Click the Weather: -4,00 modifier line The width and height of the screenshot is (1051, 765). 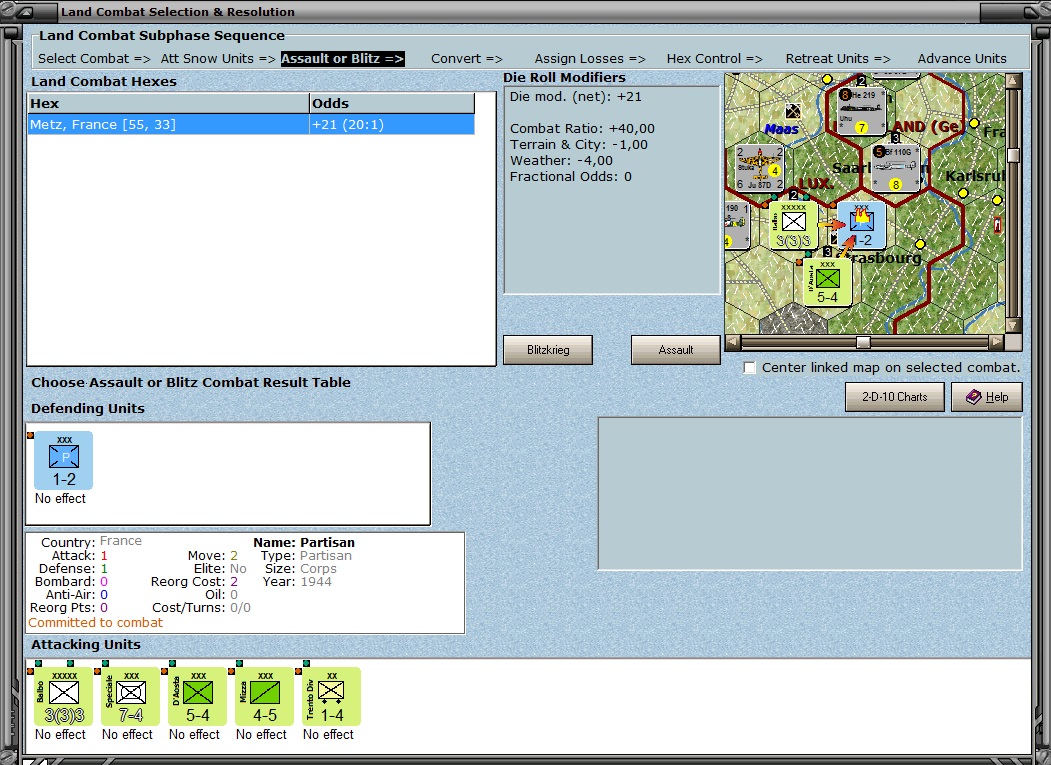click(561, 161)
